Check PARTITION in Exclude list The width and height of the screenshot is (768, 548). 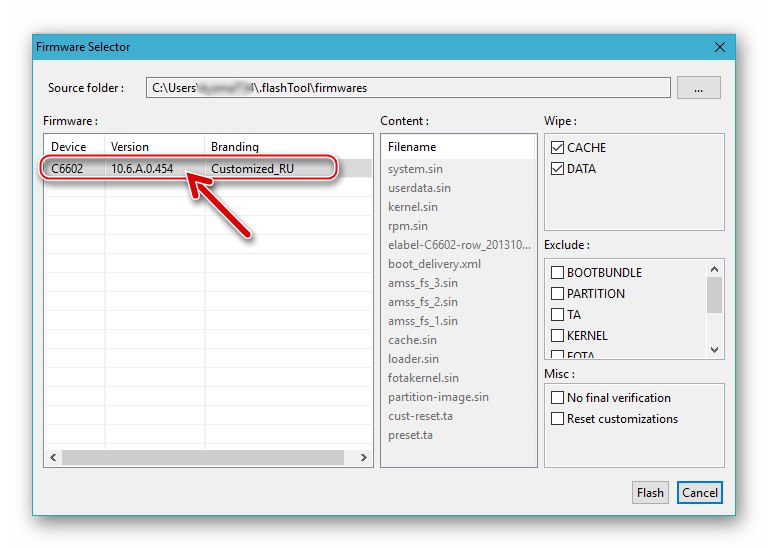(557, 293)
